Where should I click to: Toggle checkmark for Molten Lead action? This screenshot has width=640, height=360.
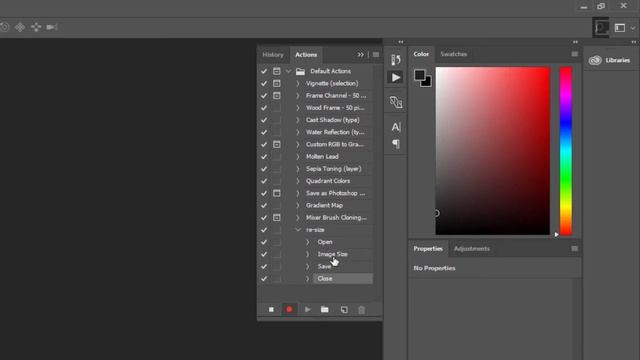[264, 157]
